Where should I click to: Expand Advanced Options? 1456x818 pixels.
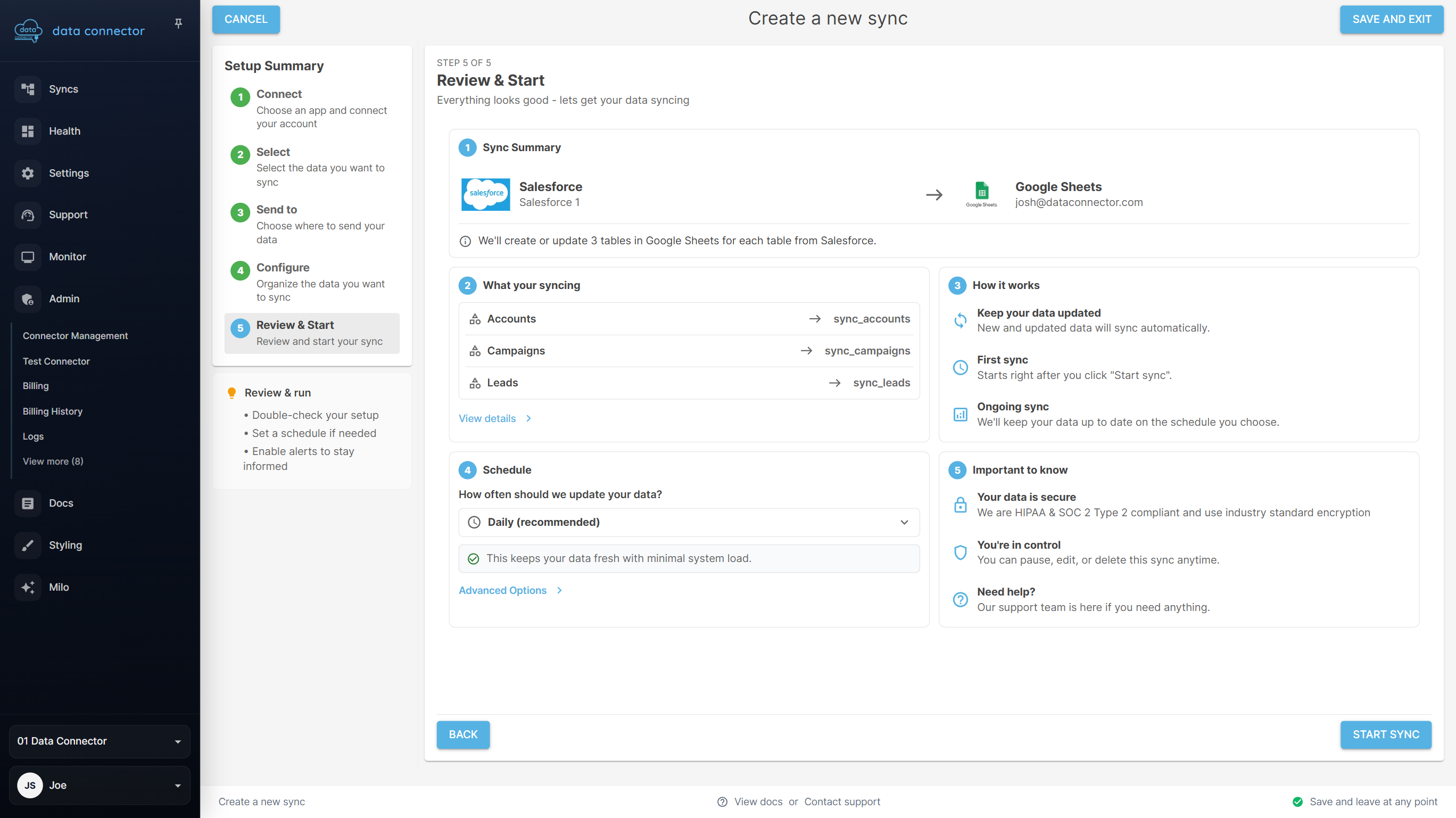click(x=510, y=590)
